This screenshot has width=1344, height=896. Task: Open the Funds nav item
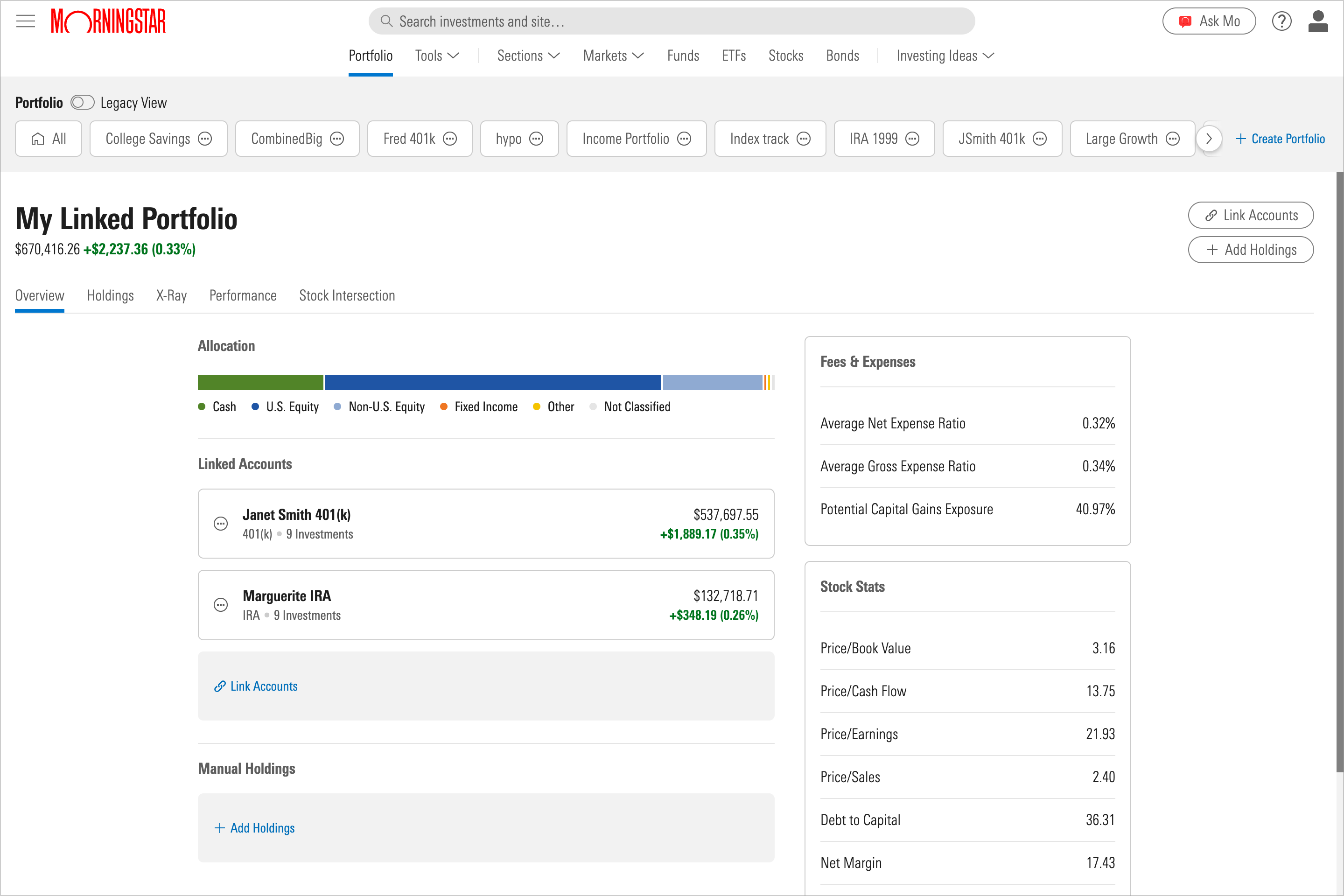click(x=683, y=56)
